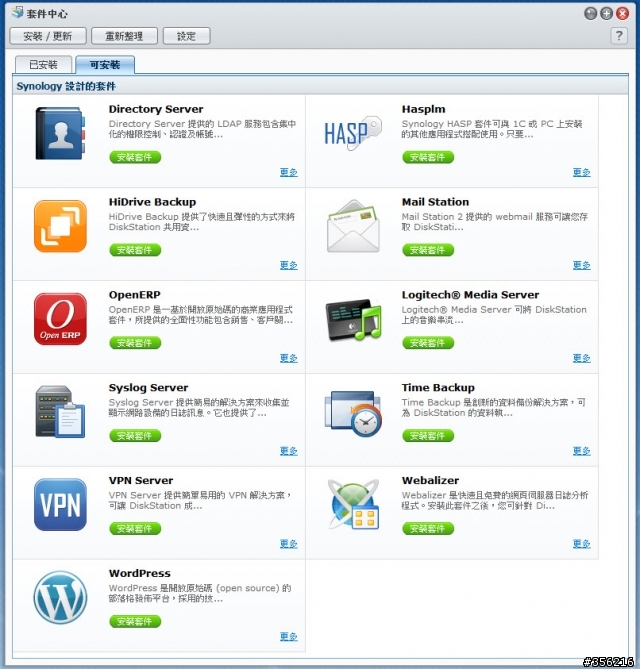This screenshot has height=670, width=640.
Task: Click the 安裝 / 更新 toolbar button
Action: [x=48, y=36]
